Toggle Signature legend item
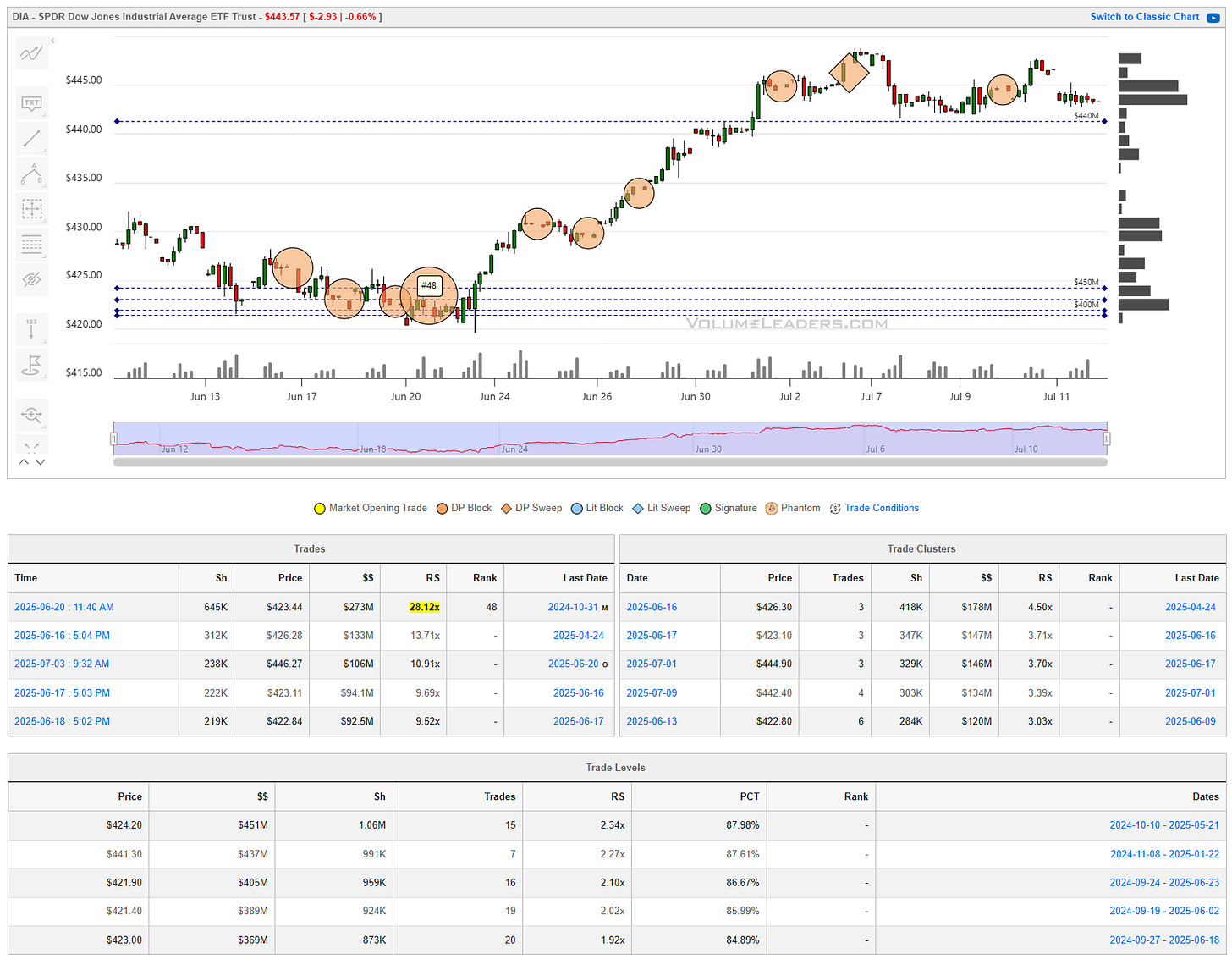1232x959 pixels. [729, 508]
